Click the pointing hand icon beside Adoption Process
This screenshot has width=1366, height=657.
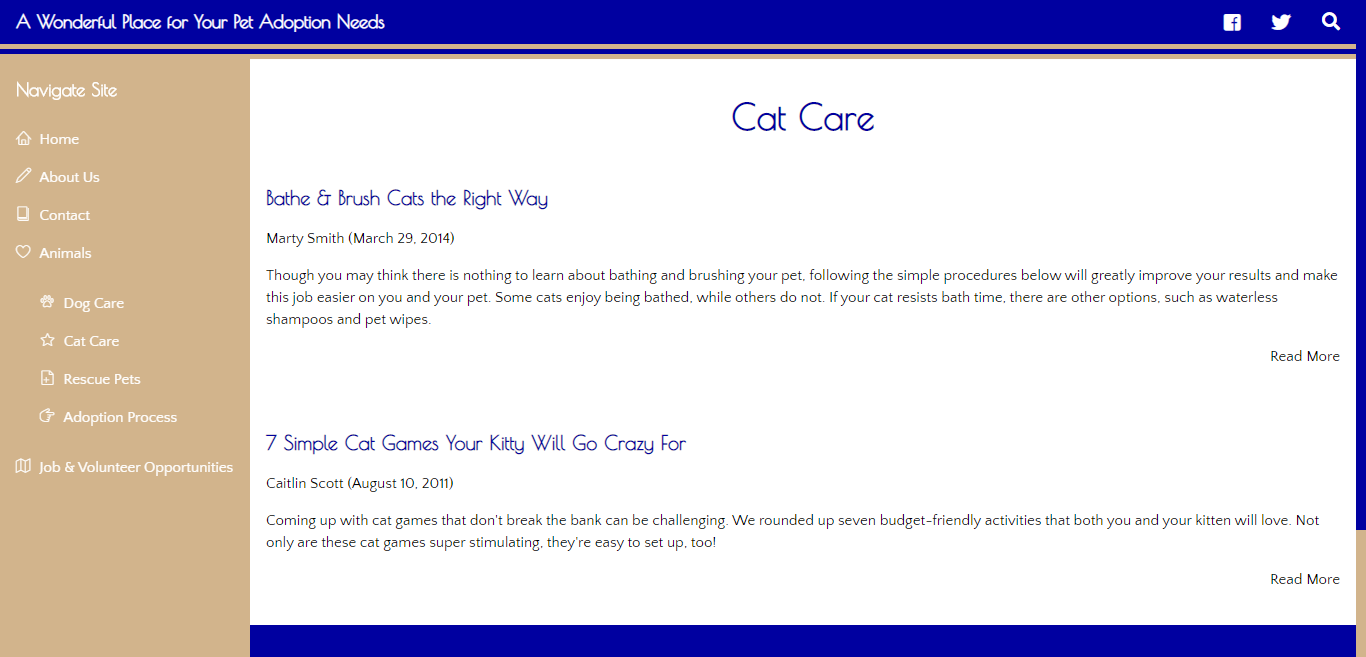(x=47, y=416)
